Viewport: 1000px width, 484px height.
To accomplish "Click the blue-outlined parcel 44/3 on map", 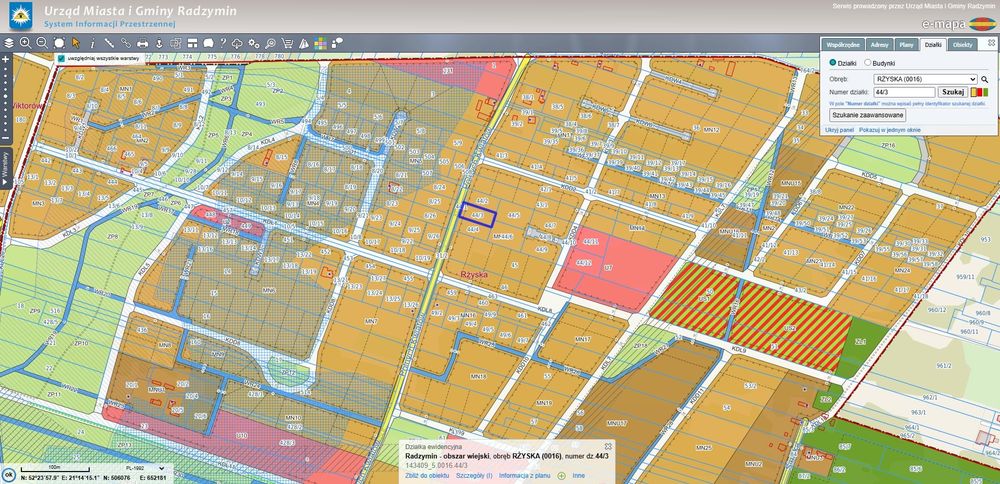I will [x=478, y=215].
